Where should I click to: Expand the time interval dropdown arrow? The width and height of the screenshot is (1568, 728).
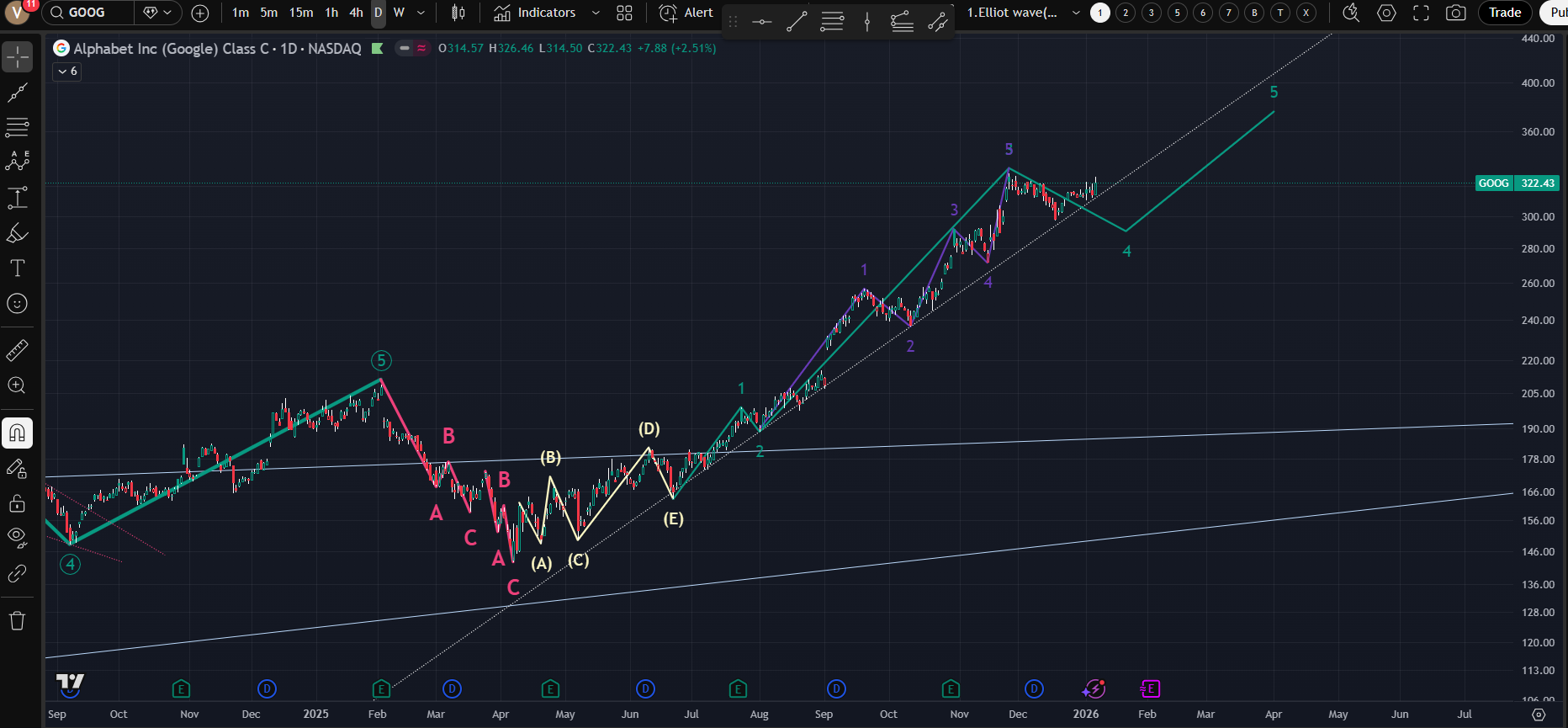point(421,13)
